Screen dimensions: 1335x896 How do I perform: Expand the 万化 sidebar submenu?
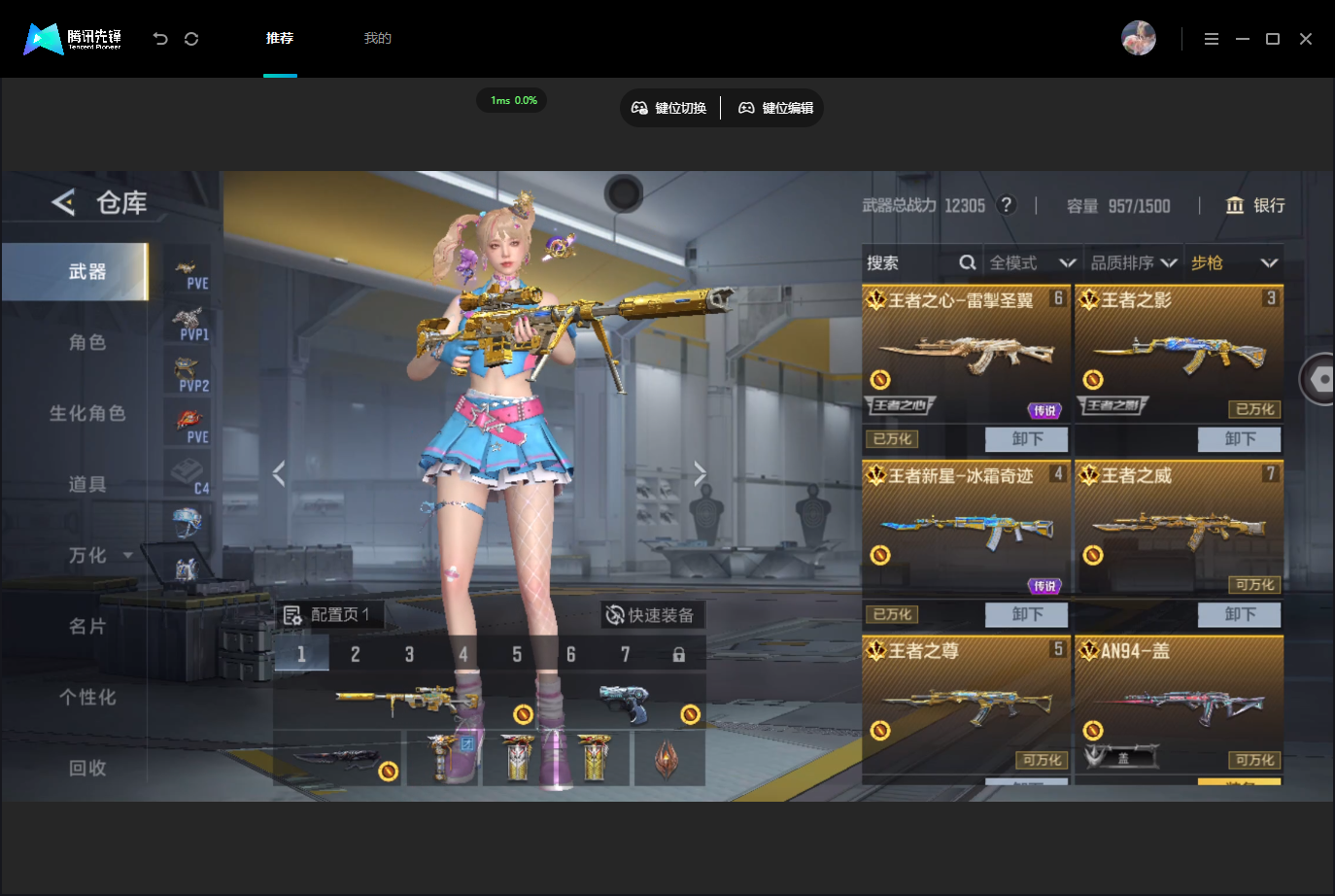click(x=127, y=555)
